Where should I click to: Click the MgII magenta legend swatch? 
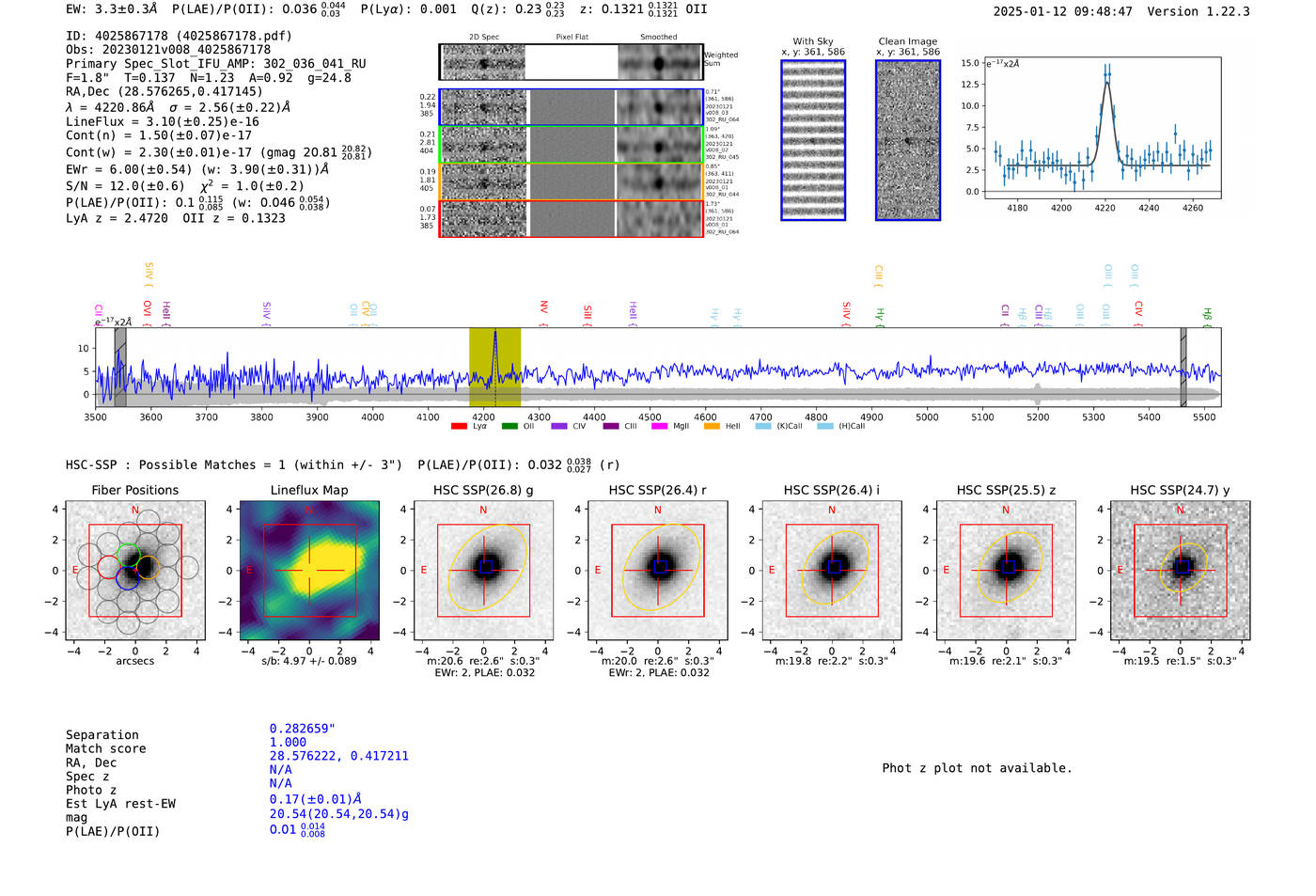coord(659,426)
